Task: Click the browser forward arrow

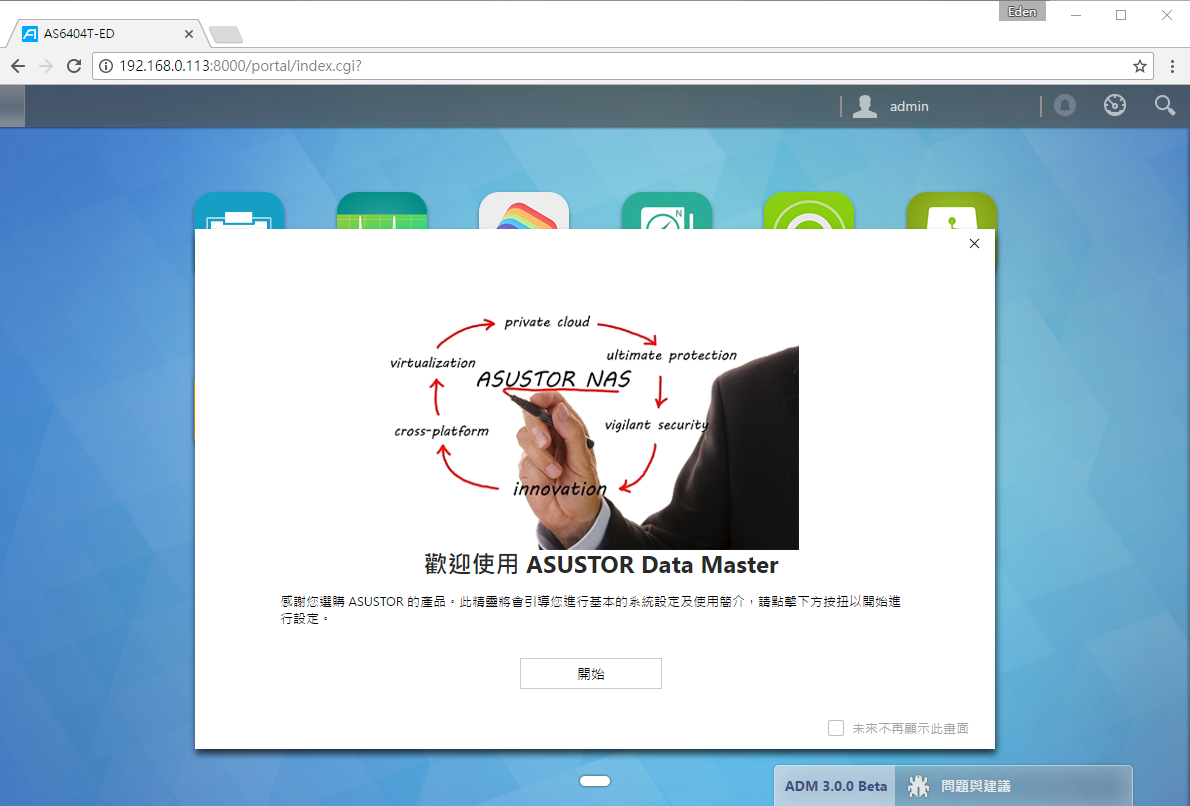Action: pyautogui.click(x=46, y=66)
